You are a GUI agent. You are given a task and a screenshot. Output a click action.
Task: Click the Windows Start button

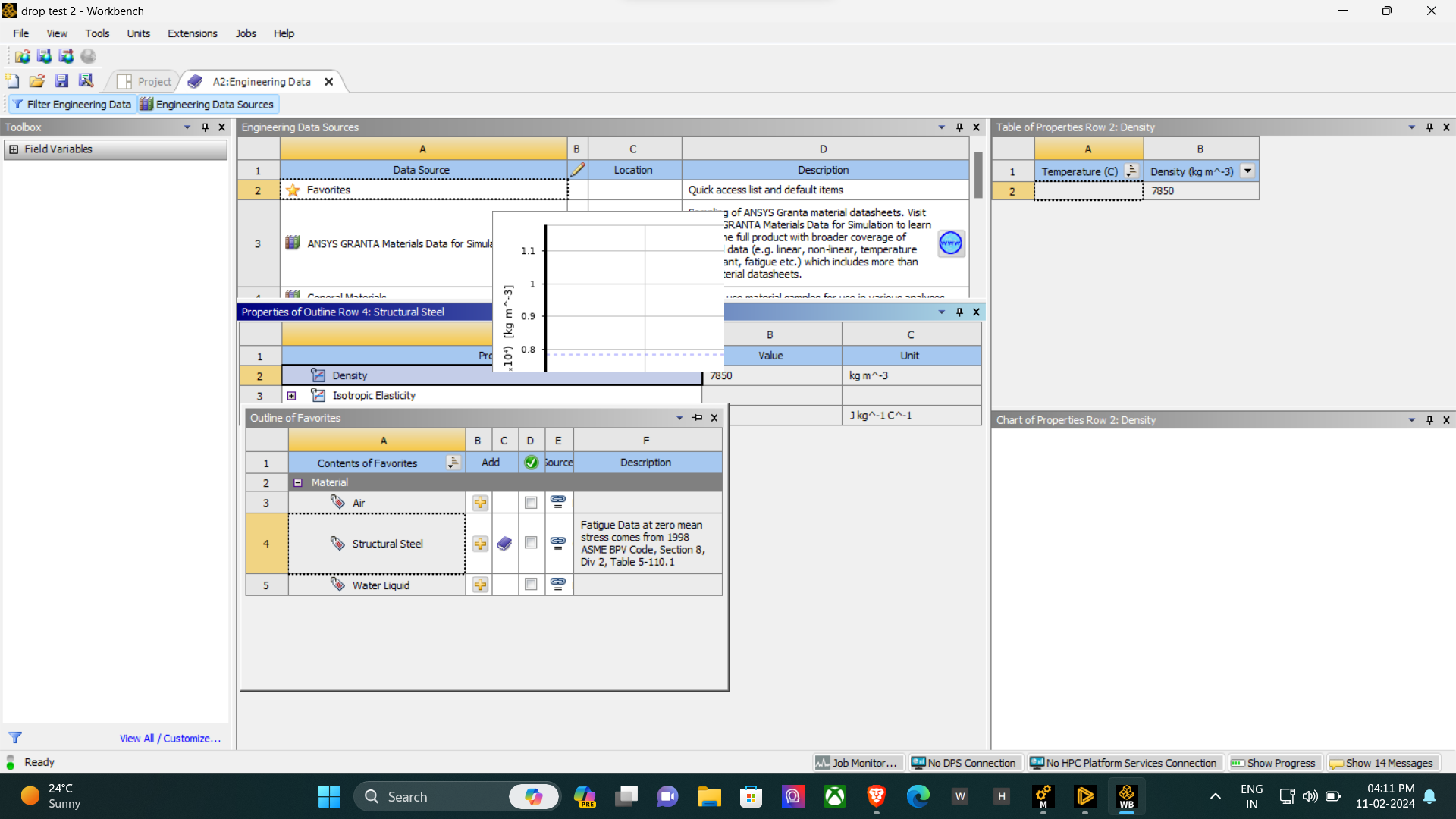pos(329,796)
